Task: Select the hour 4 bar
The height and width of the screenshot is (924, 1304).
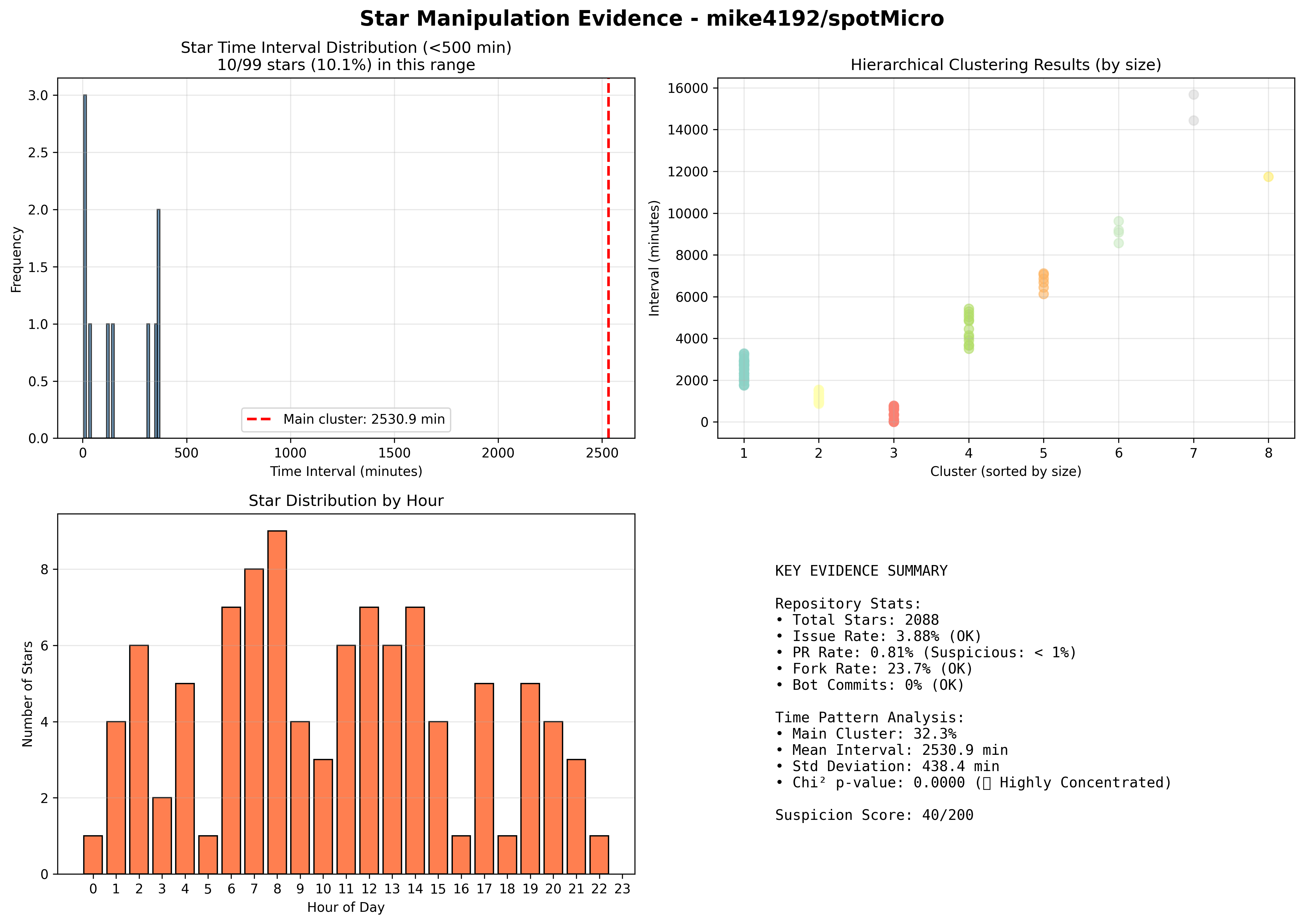Action: (185, 778)
